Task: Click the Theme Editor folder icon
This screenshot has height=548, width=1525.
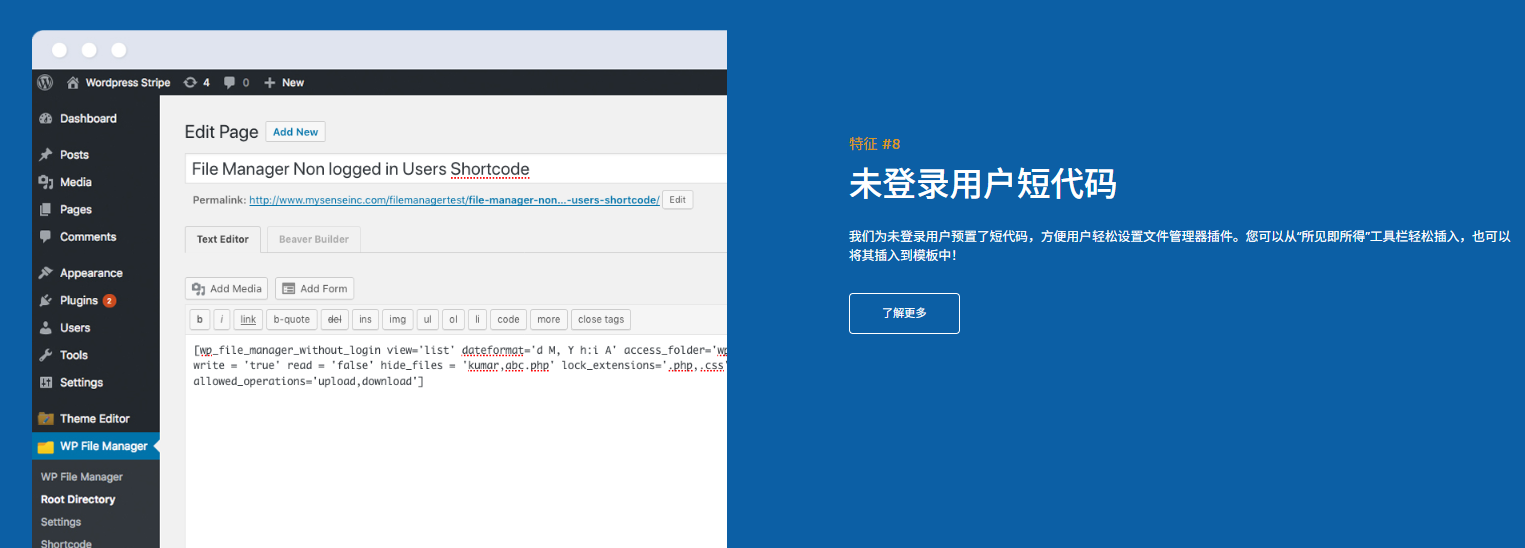Action: tap(45, 418)
